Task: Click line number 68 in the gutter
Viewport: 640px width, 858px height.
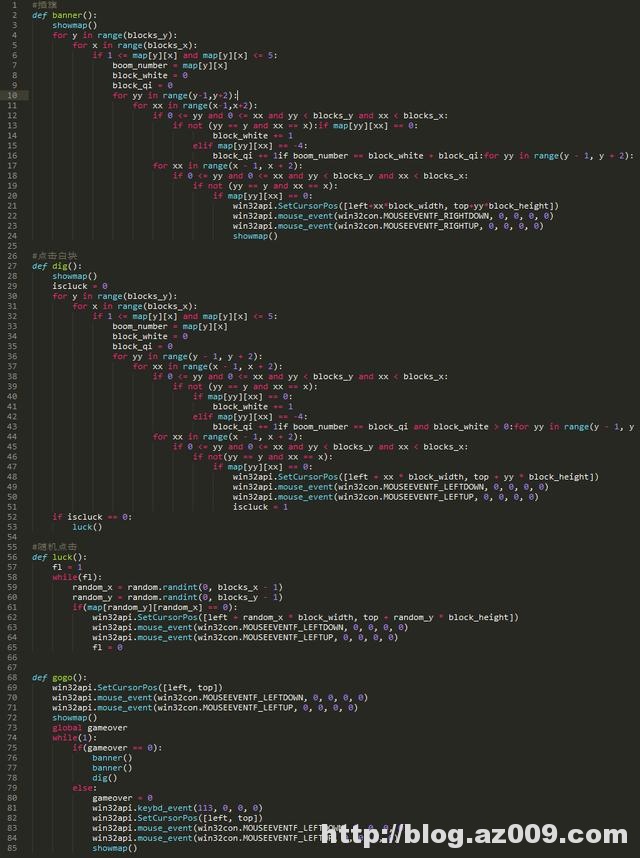Action: click(x=12, y=677)
